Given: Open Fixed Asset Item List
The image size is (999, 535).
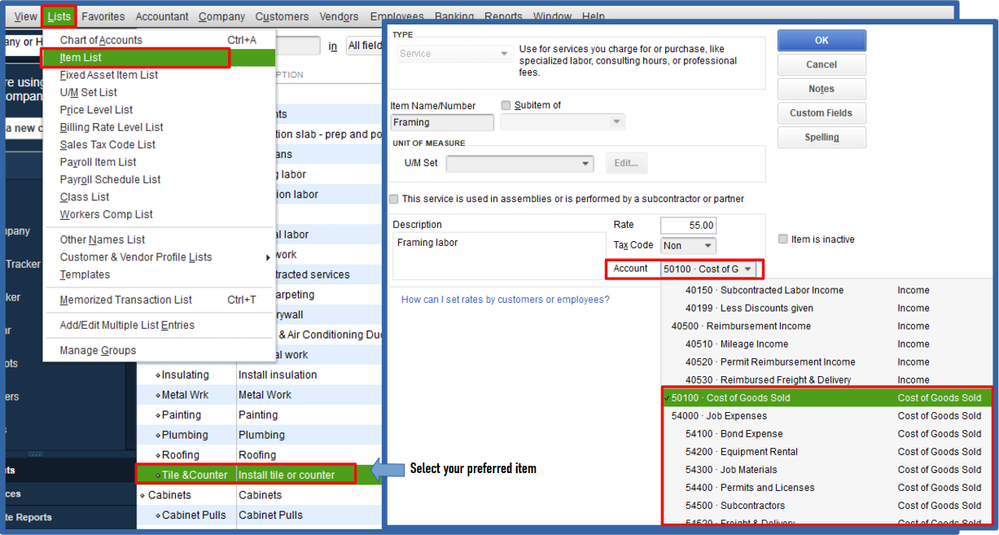Looking at the screenshot, I should pos(159,75).
